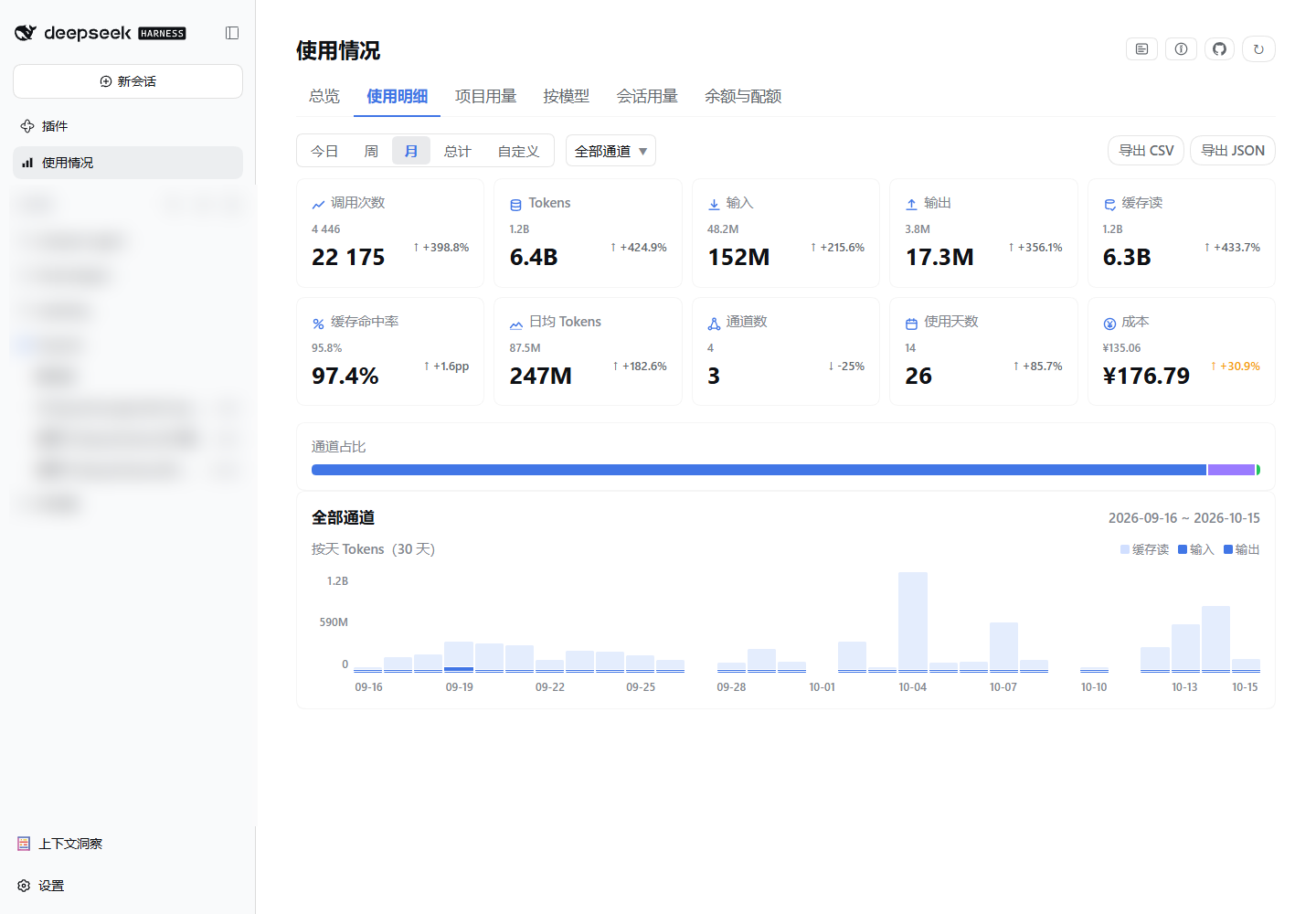Click the purple segment of 通道占比 bar
The image size is (1316, 914).
pos(1231,470)
